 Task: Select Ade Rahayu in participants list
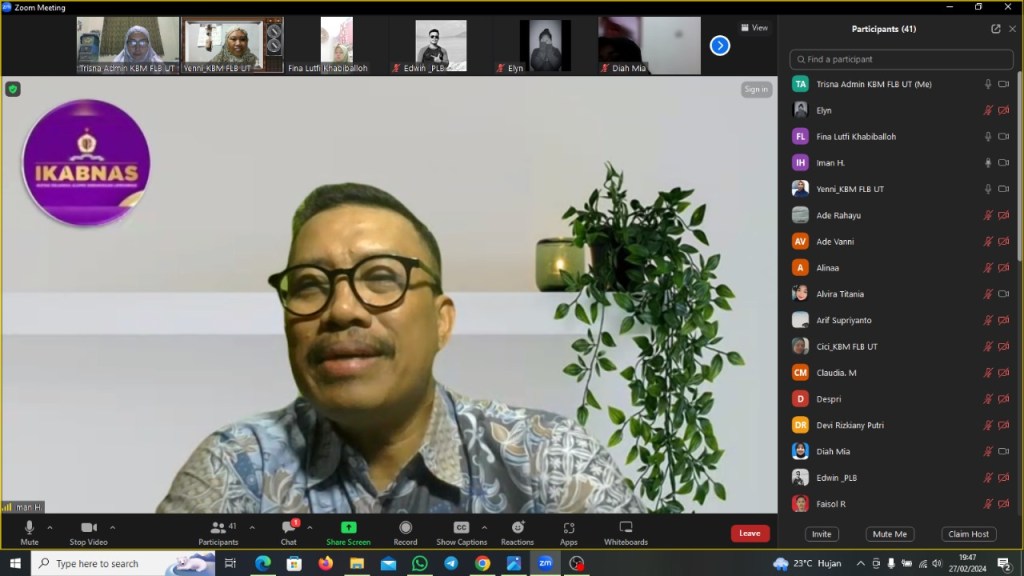pos(838,215)
